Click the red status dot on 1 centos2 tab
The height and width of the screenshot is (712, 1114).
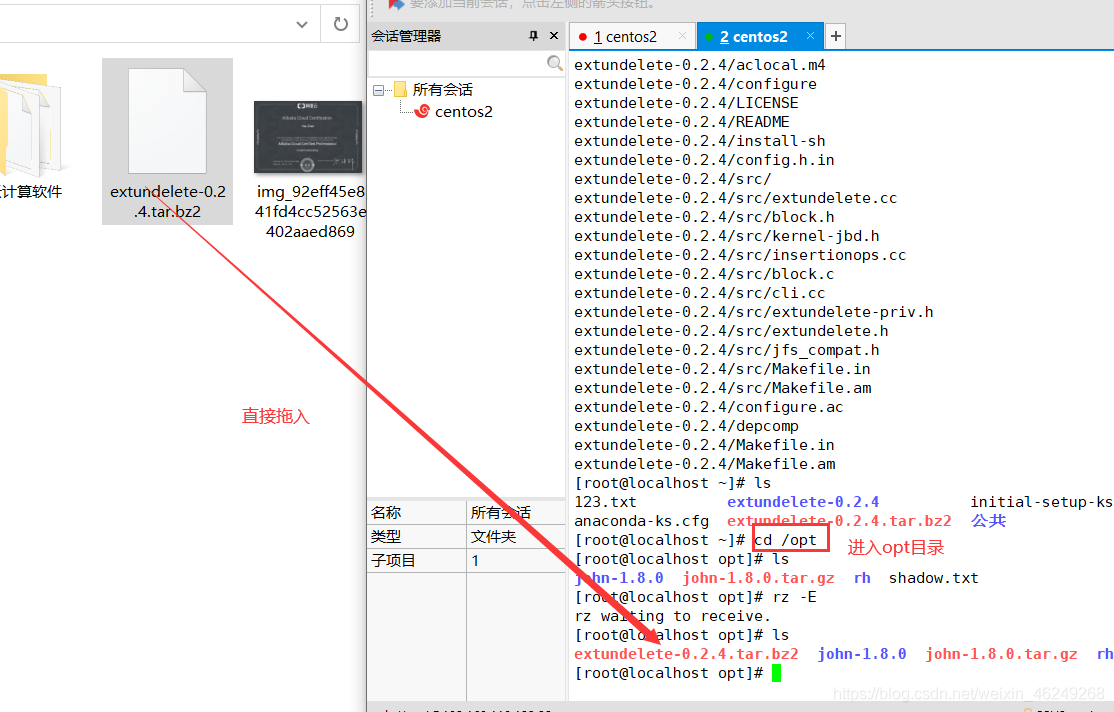(x=583, y=37)
